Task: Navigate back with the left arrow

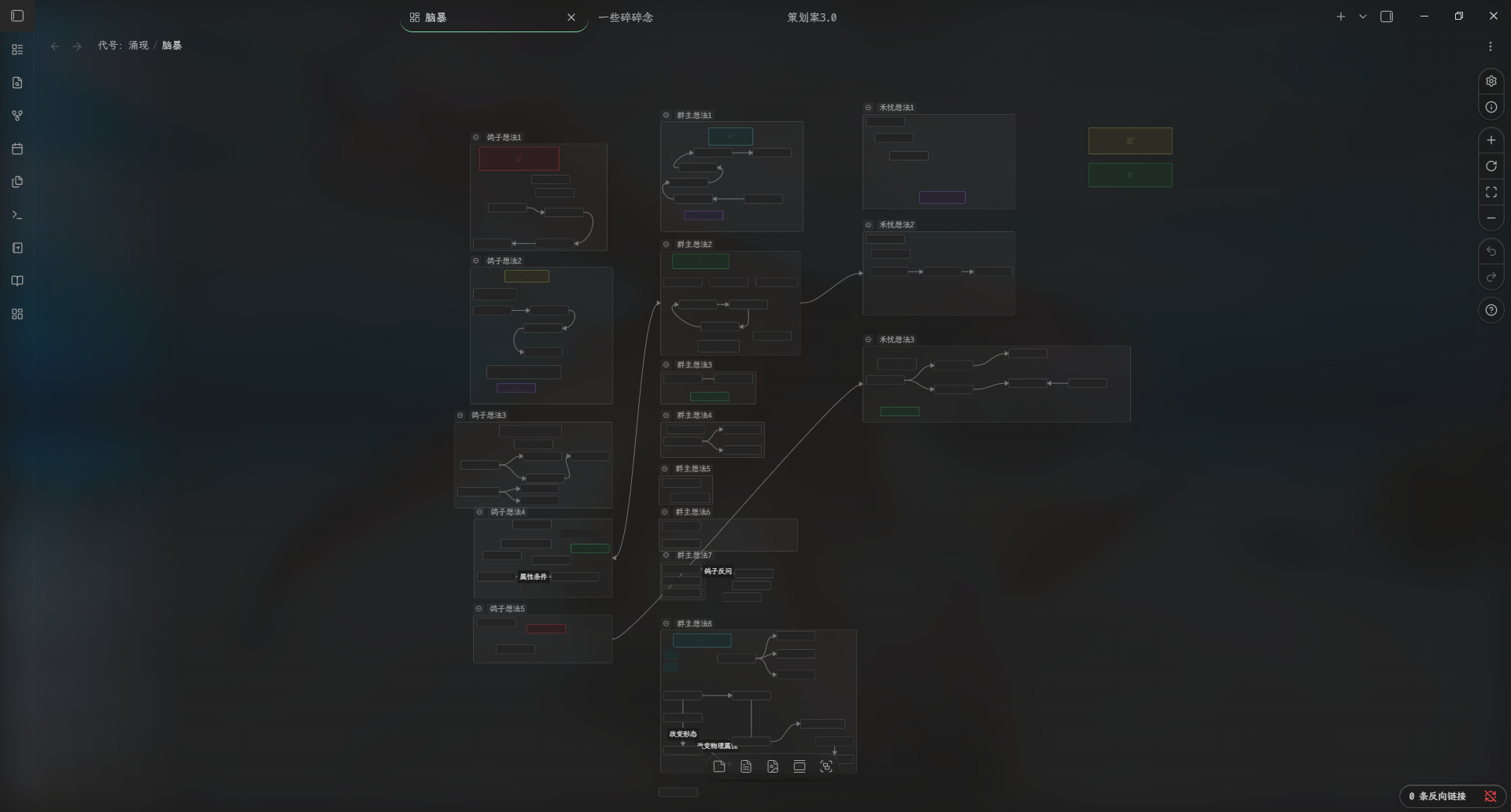Action: coord(55,46)
